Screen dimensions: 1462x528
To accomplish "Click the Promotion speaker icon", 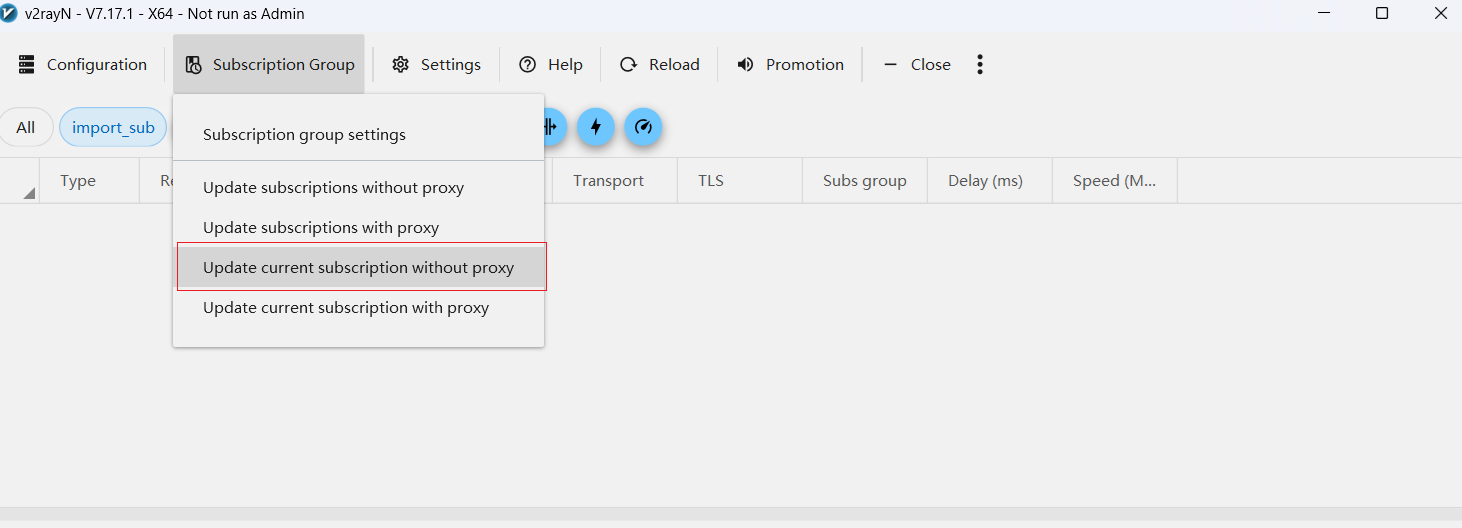I will (746, 65).
